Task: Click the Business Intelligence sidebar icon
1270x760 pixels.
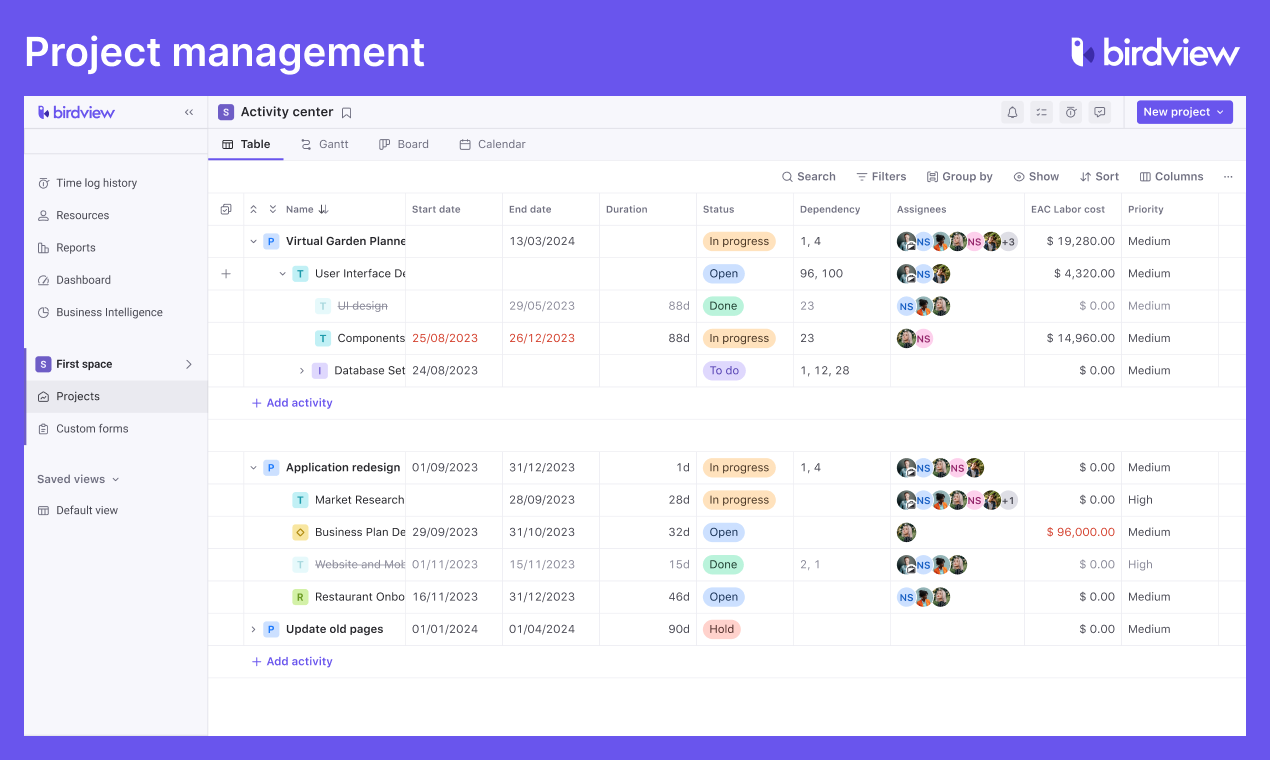Action: [43, 312]
